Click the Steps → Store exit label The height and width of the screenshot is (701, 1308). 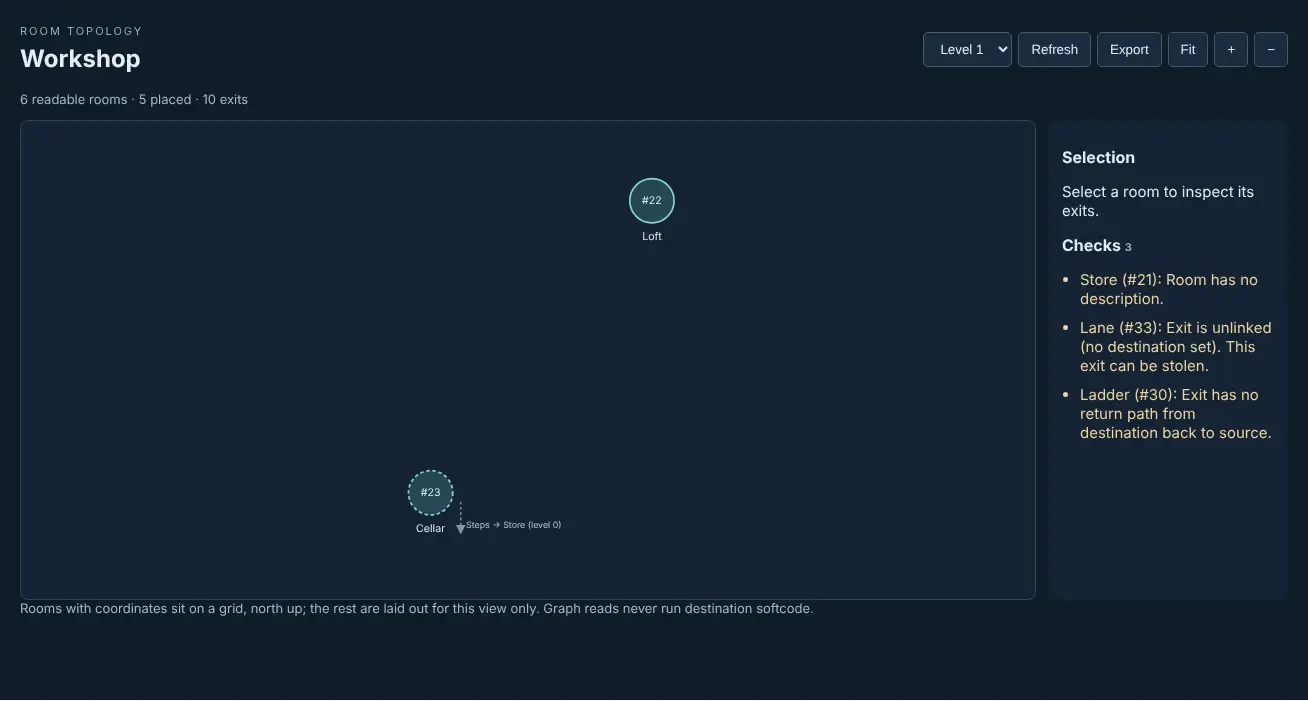tap(513, 525)
